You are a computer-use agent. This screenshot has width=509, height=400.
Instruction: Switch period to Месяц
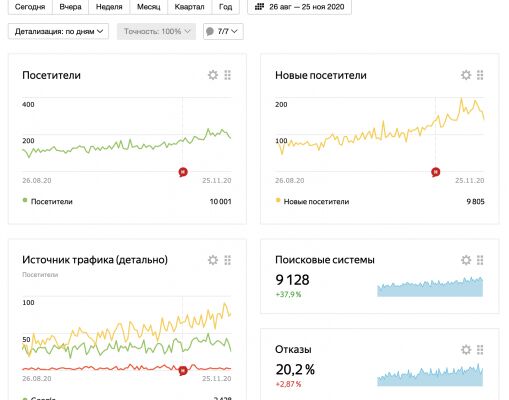148,7
